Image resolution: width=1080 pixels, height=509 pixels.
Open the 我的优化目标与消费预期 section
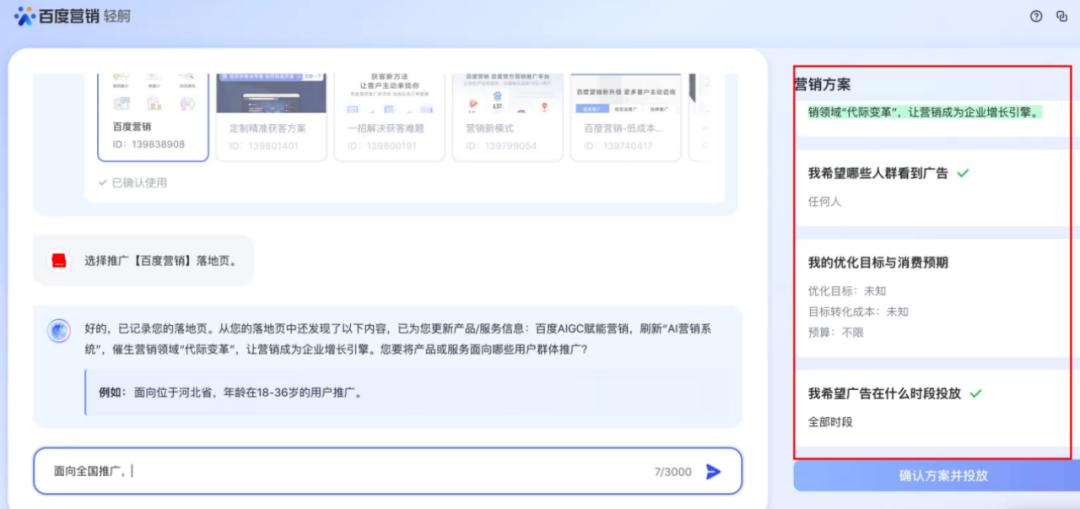[878, 262]
